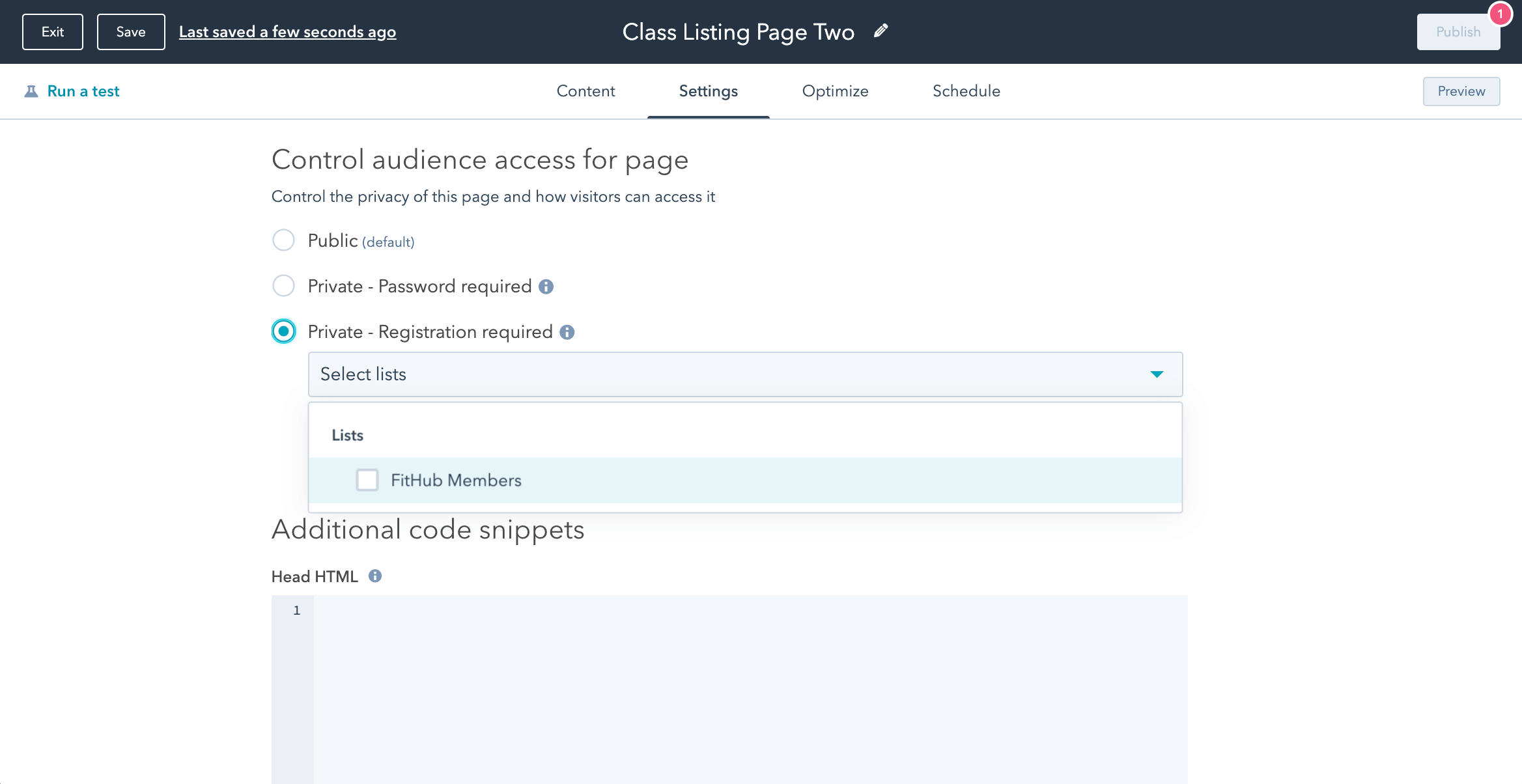1522x784 pixels.
Task: Select Private - Registration required
Action: [x=284, y=331]
